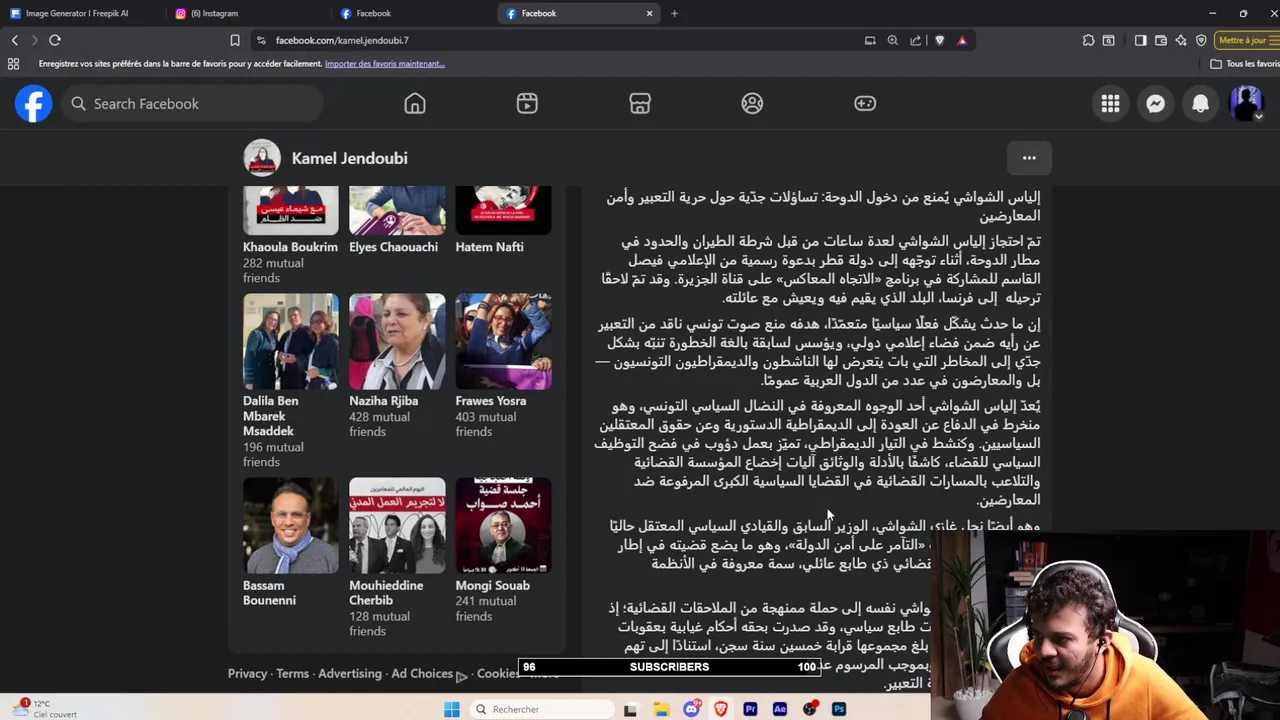Viewport: 1280px width, 720px height.
Task: Click the zoom magnifier icon in address bar
Action: pyautogui.click(x=893, y=40)
